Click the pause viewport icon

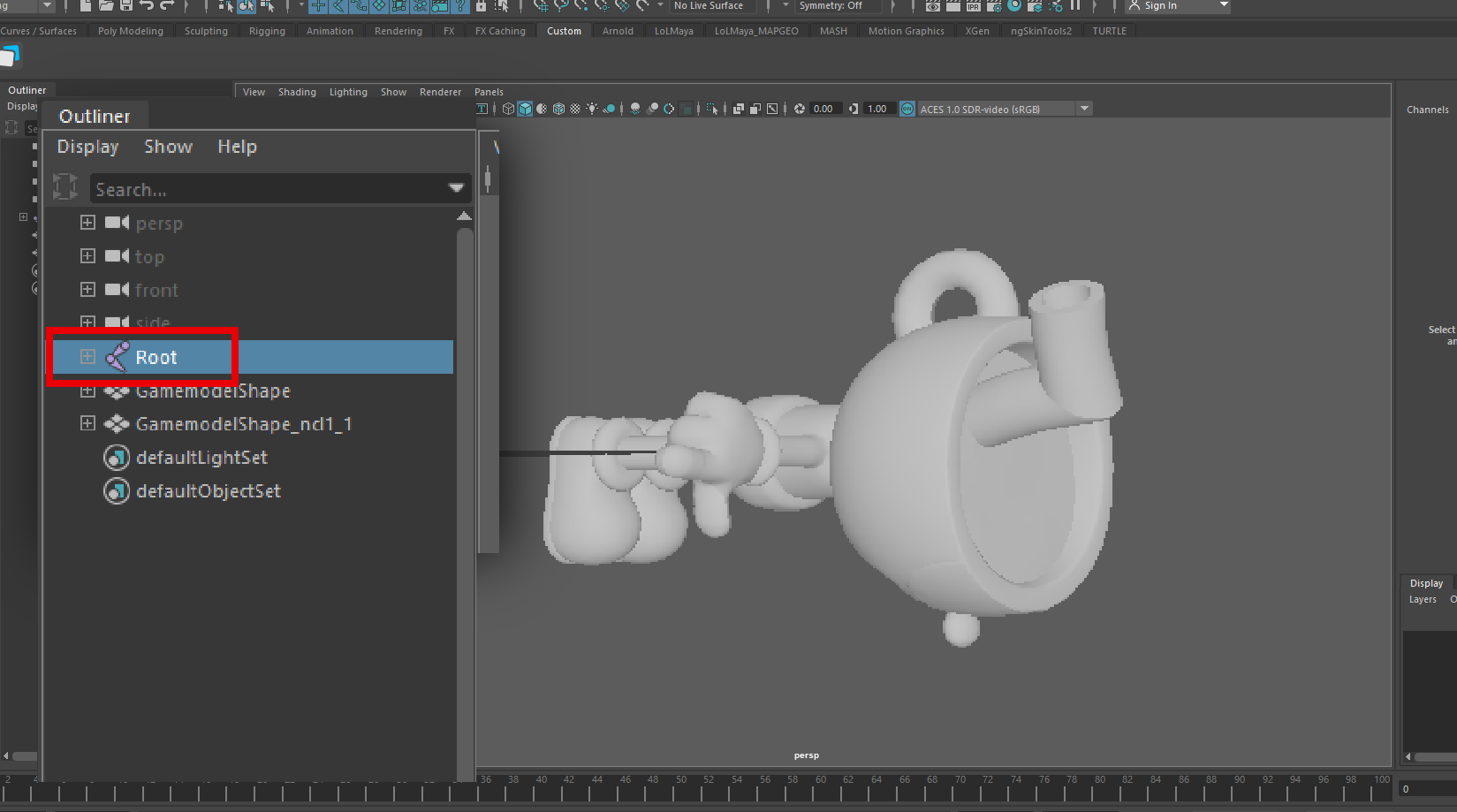point(1075,6)
